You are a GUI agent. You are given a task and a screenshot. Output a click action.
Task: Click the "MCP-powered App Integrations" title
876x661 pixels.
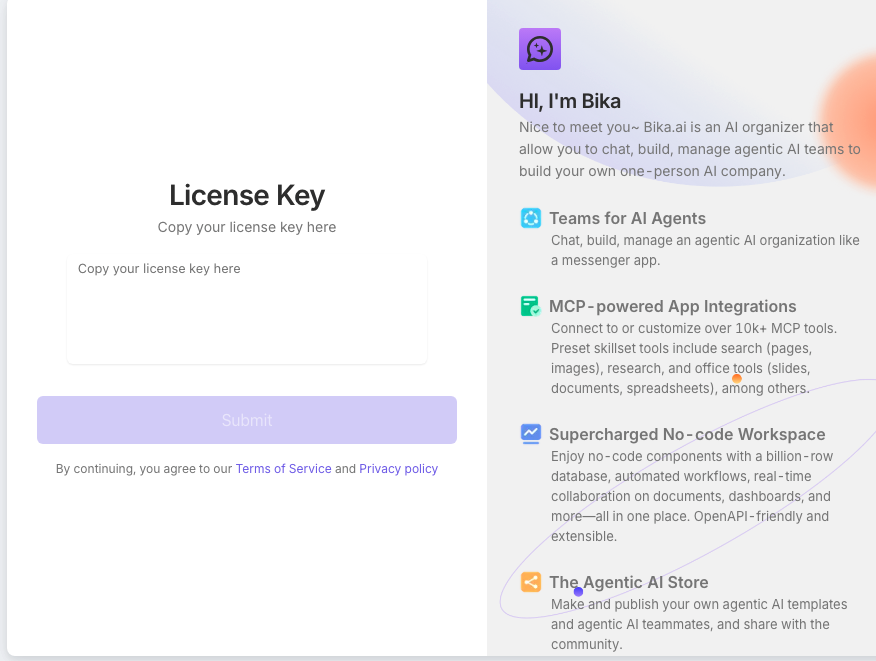point(673,306)
